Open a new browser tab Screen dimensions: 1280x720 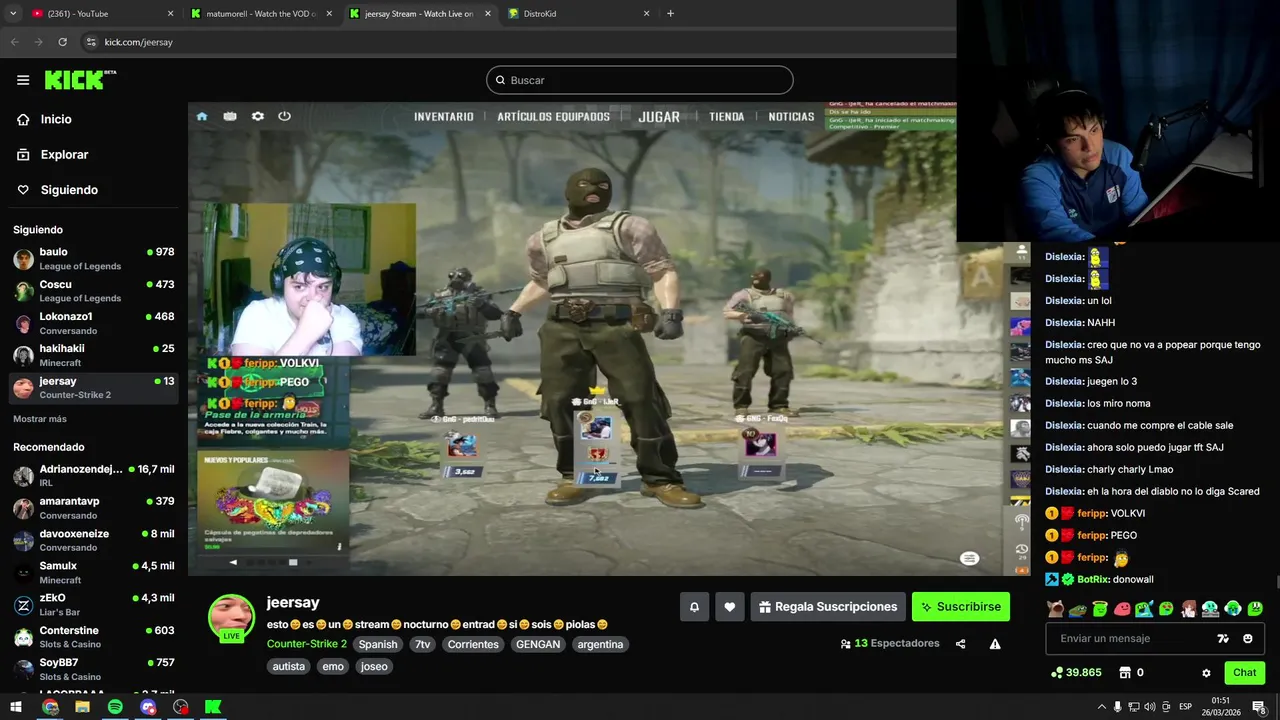click(670, 14)
